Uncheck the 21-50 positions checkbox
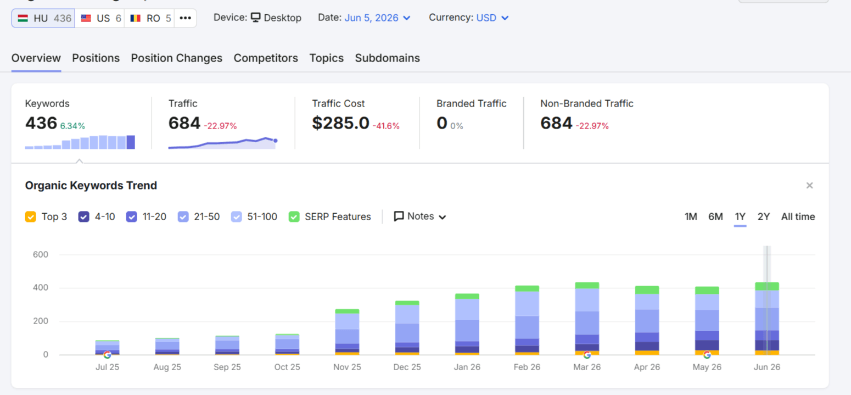Image resolution: width=851 pixels, height=395 pixels. [x=183, y=216]
